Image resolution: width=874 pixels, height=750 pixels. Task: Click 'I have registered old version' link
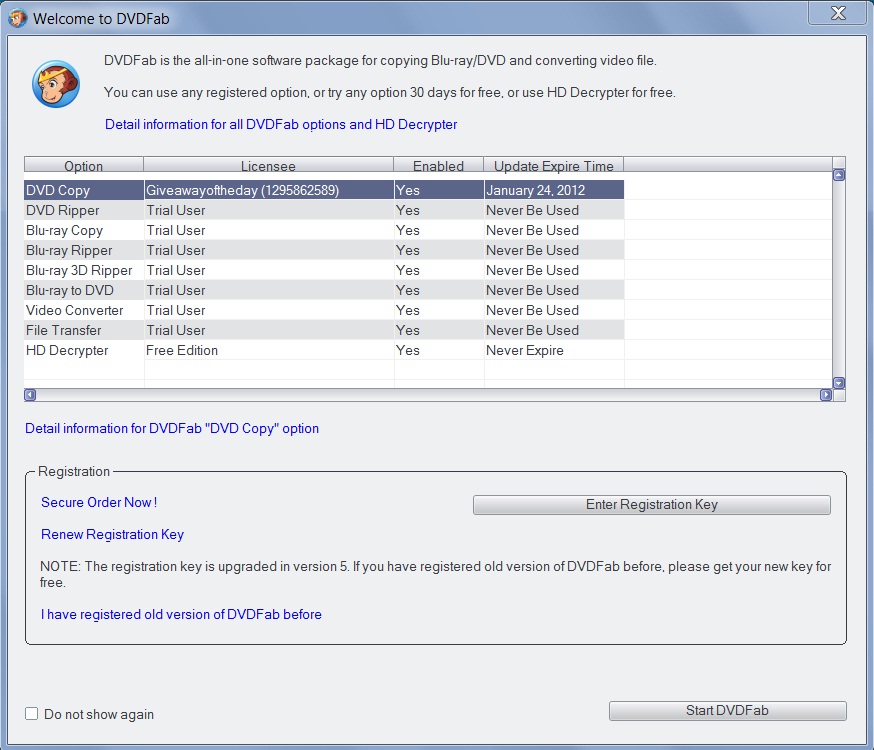pos(181,614)
